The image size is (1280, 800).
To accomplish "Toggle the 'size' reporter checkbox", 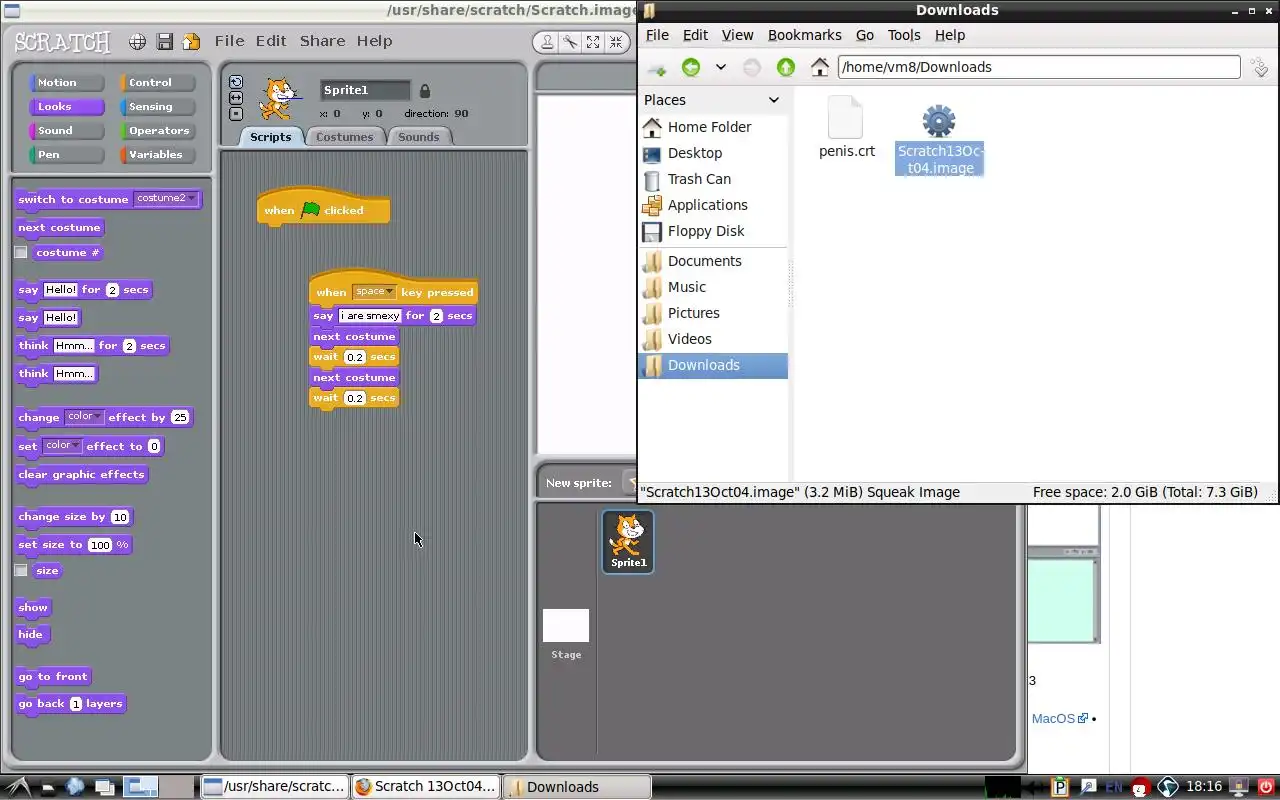I will 21,571.
